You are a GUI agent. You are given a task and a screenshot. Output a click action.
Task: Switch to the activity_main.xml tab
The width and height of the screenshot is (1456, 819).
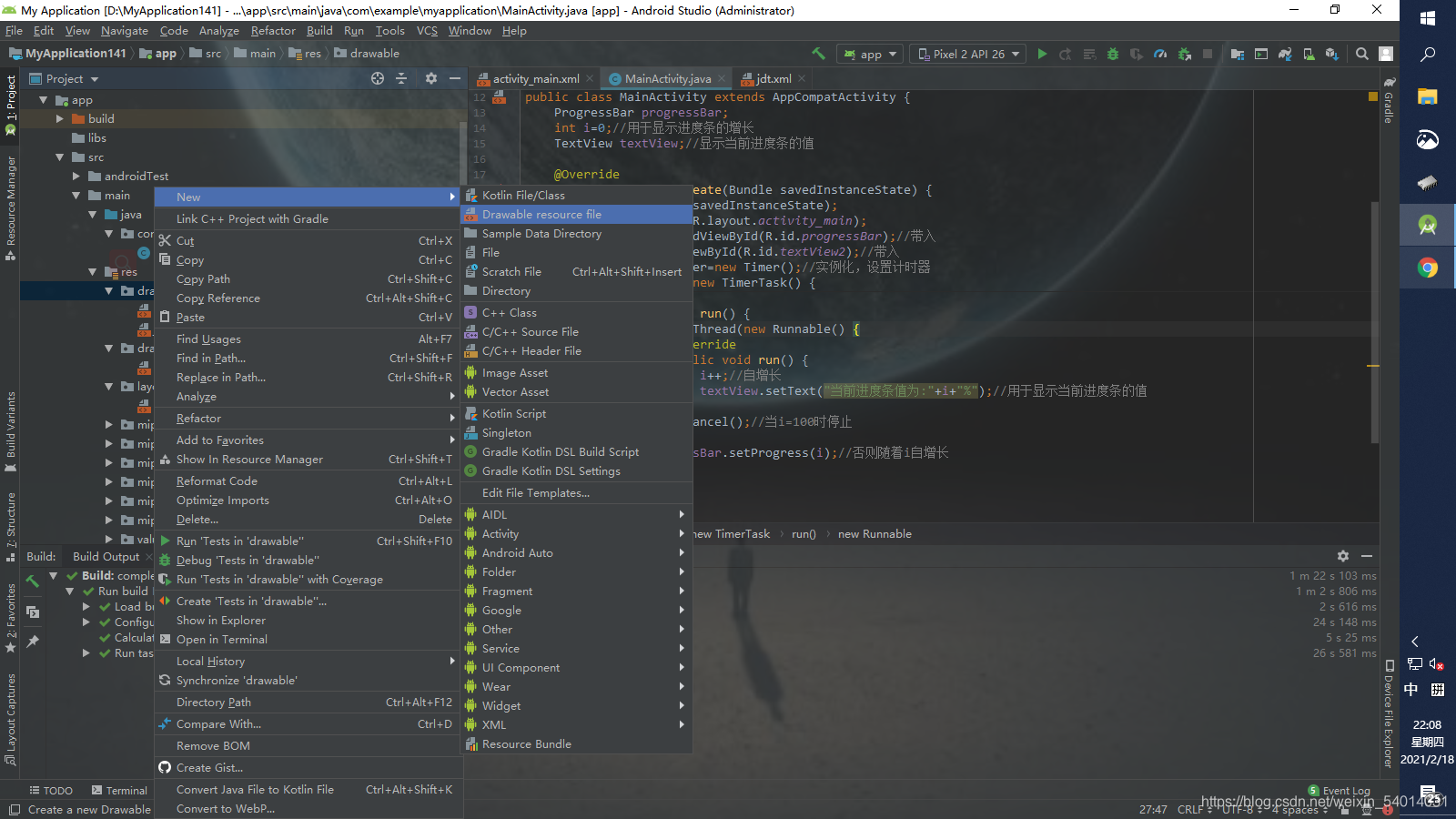pyautogui.click(x=536, y=79)
